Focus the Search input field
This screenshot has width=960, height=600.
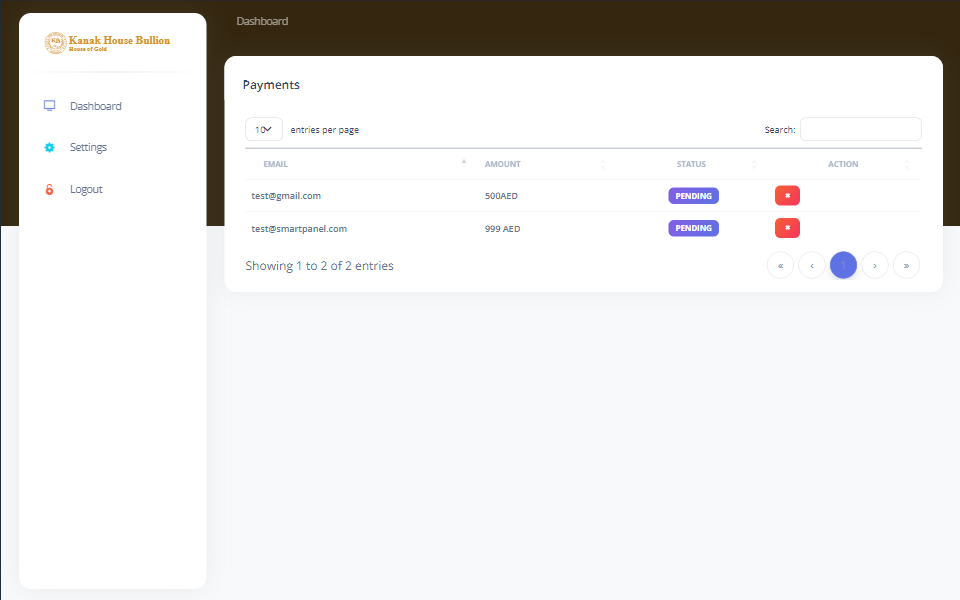click(860, 130)
